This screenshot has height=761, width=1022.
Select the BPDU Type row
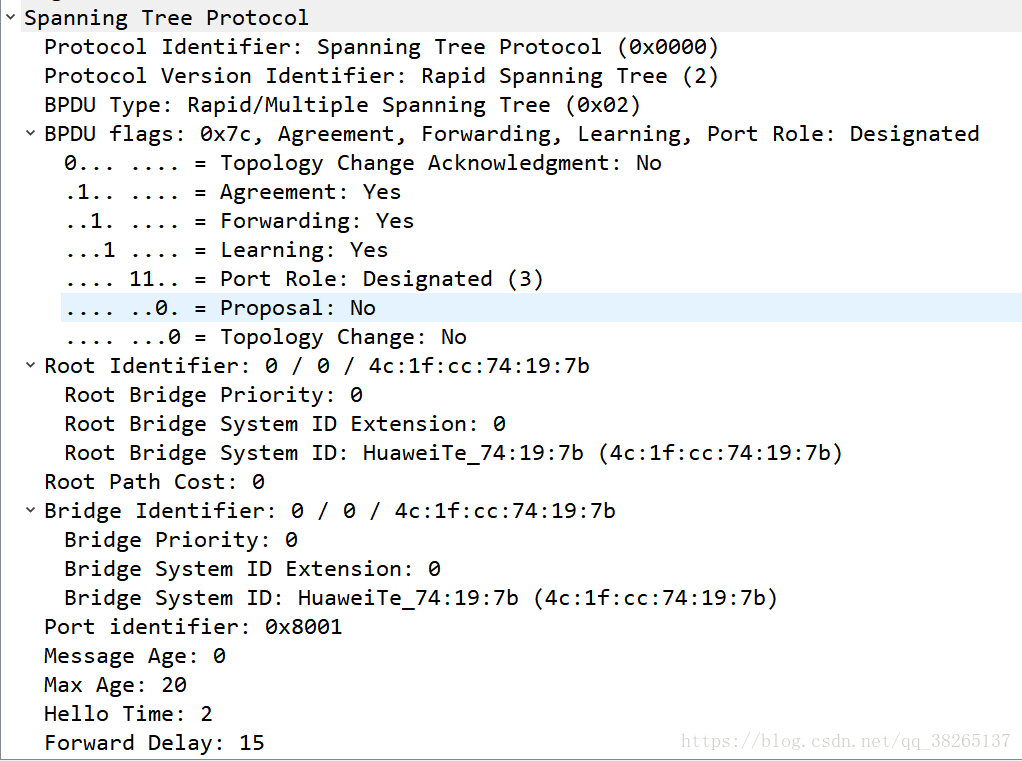point(342,105)
